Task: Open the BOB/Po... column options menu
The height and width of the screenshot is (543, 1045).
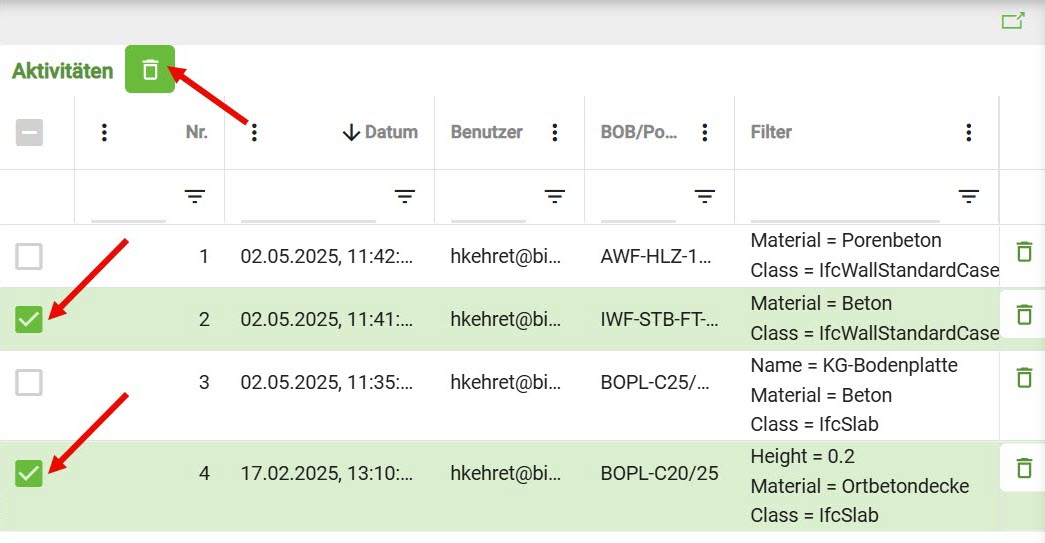Action: [705, 132]
